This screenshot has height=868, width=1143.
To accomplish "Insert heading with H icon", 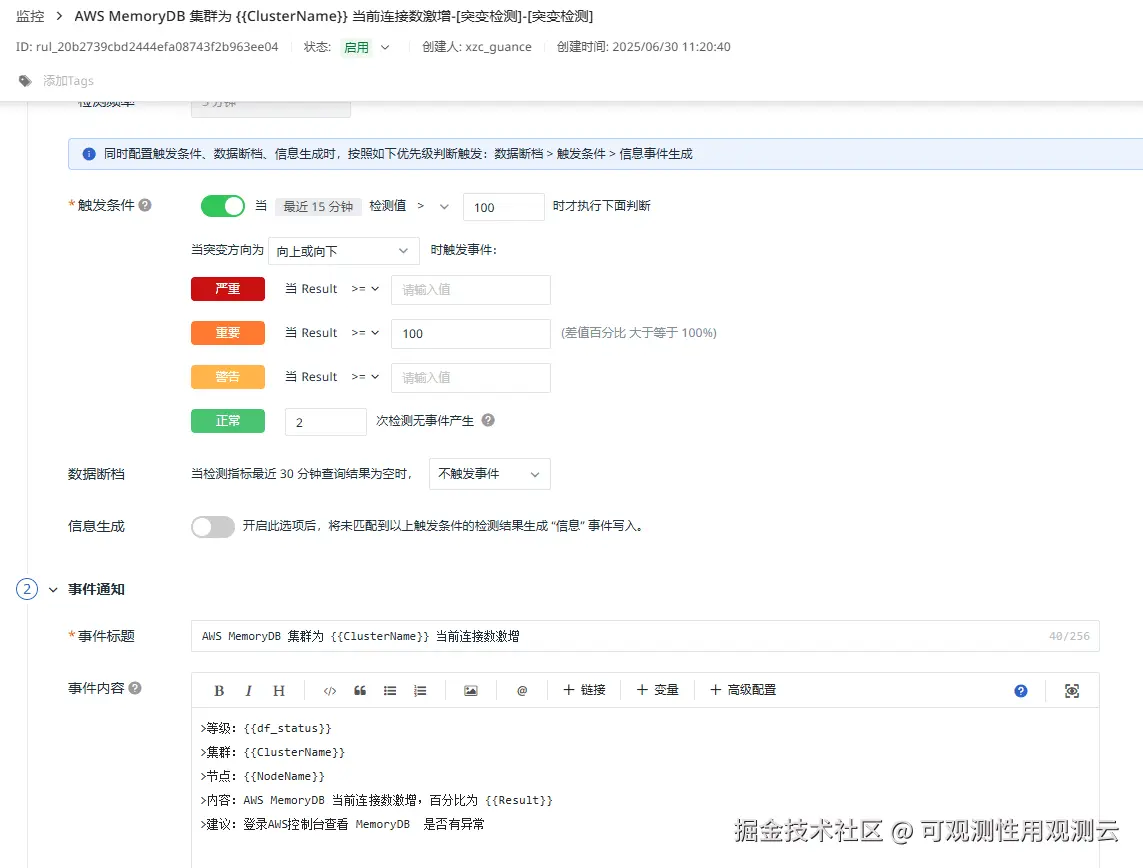I will pos(278,691).
